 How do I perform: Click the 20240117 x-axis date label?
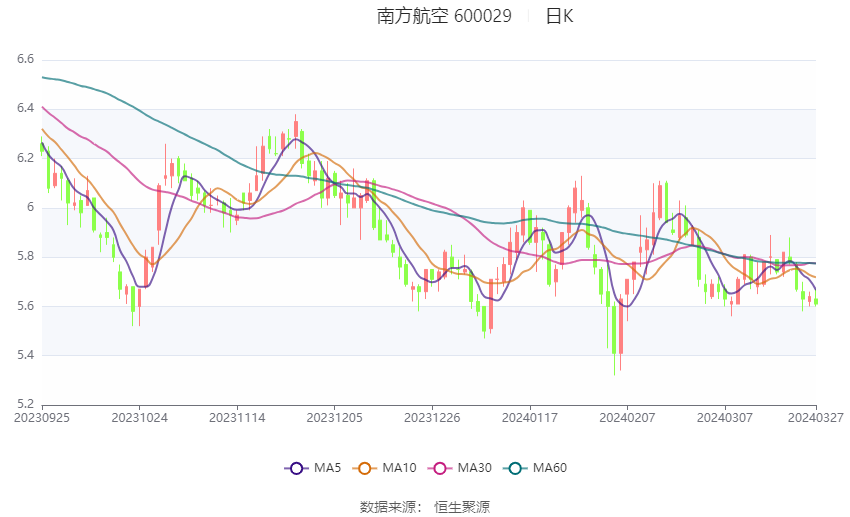pyautogui.click(x=530, y=418)
